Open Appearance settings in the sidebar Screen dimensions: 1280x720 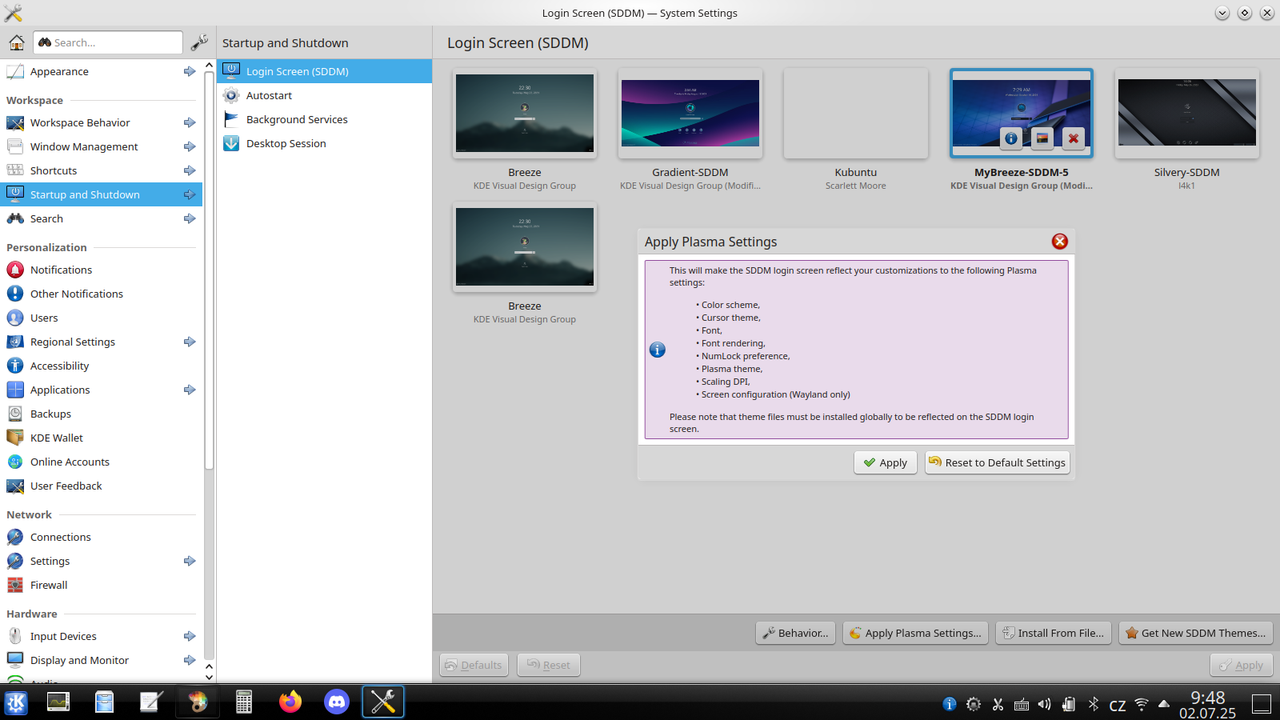point(101,71)
